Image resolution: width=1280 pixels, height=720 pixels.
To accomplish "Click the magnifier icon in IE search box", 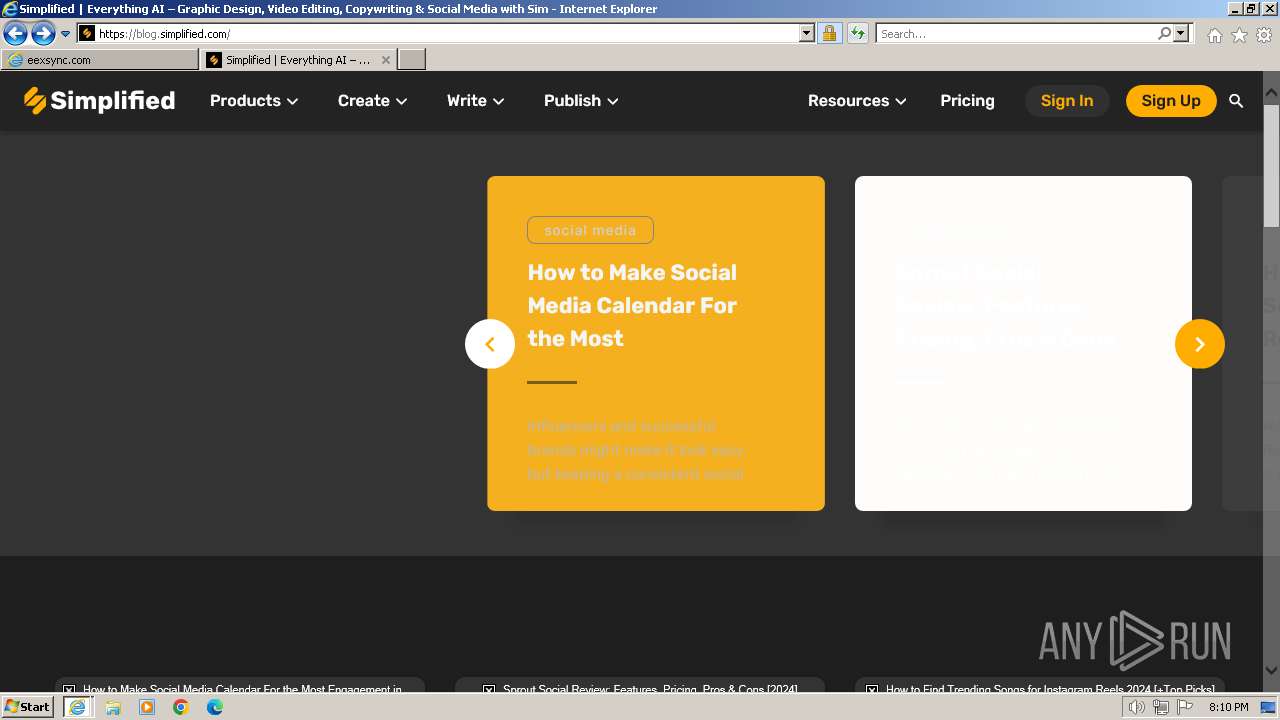I will [1164, 33].
